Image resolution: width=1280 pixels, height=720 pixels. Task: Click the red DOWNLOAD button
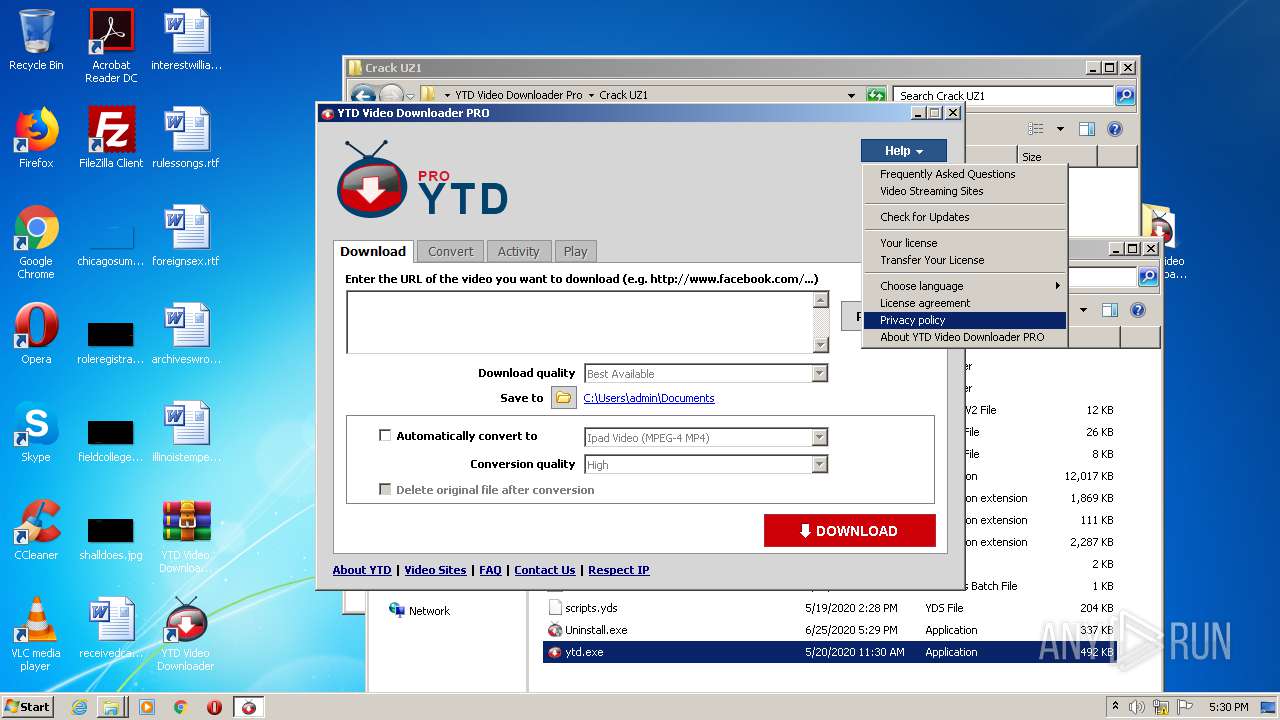[x=849, y=531]
